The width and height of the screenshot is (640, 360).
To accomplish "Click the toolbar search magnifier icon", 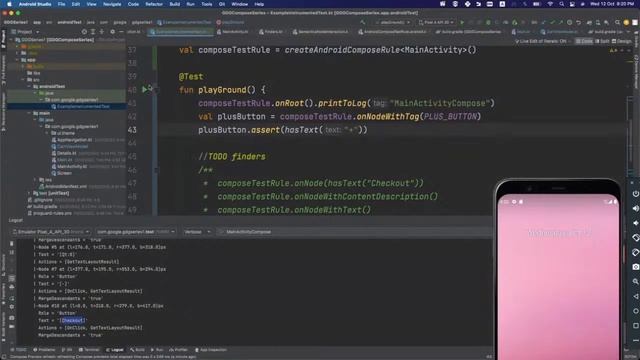I will point(617,22).
